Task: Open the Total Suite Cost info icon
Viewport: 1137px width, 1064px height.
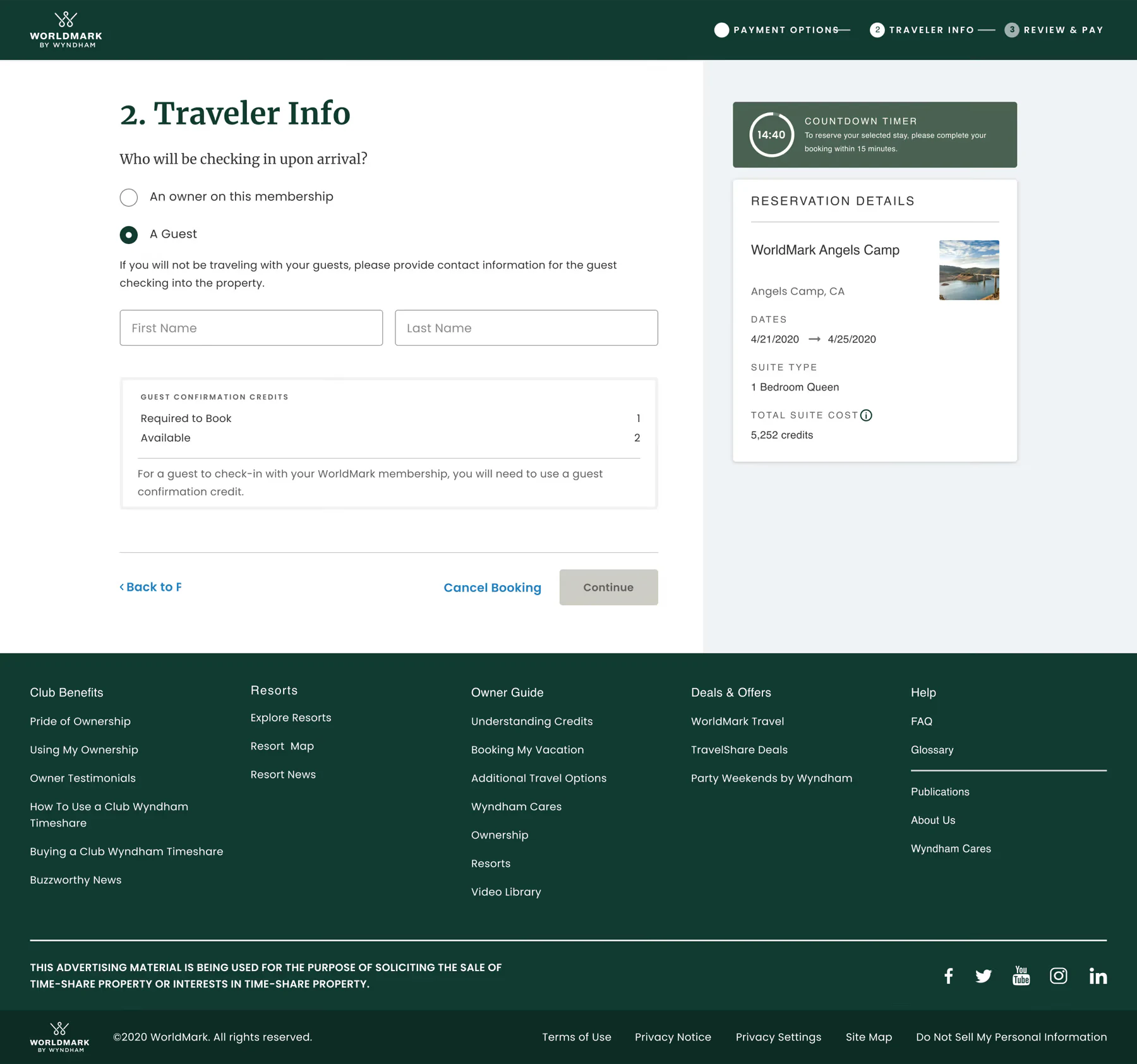Action: 866,415
